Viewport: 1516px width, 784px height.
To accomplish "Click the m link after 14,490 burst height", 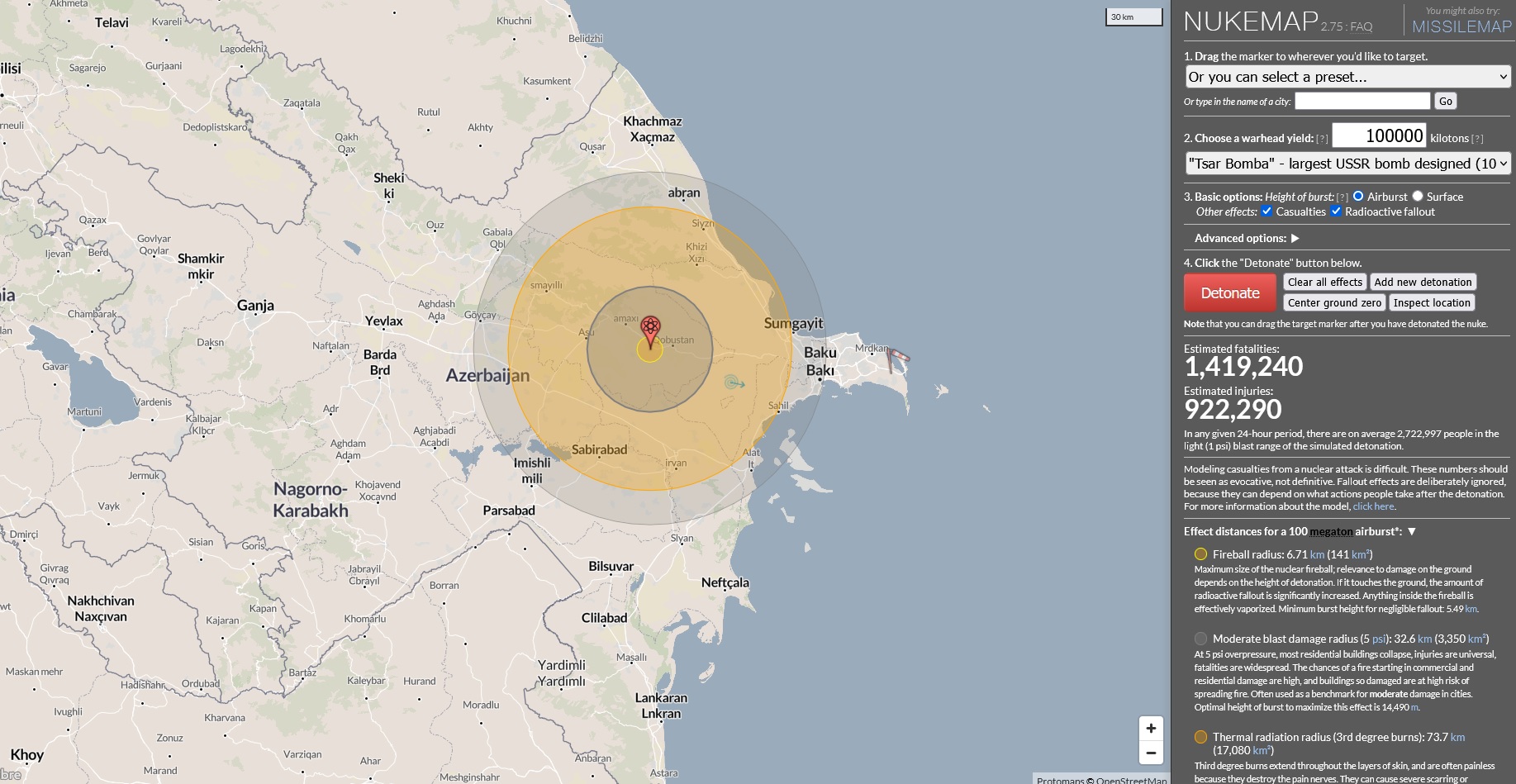I will [x=1414, y=707].
